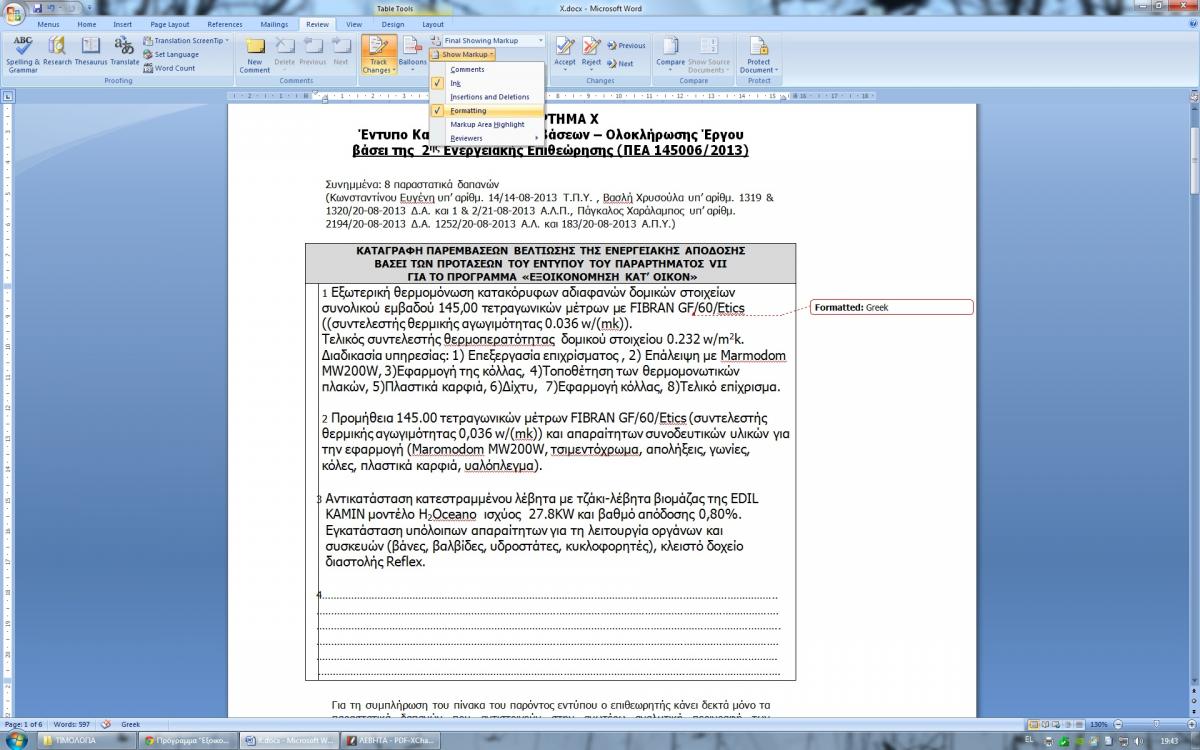Screen dimensions: 1200x750
Task: Run Spelling & Grammar check
Action: tap(23, 55)
